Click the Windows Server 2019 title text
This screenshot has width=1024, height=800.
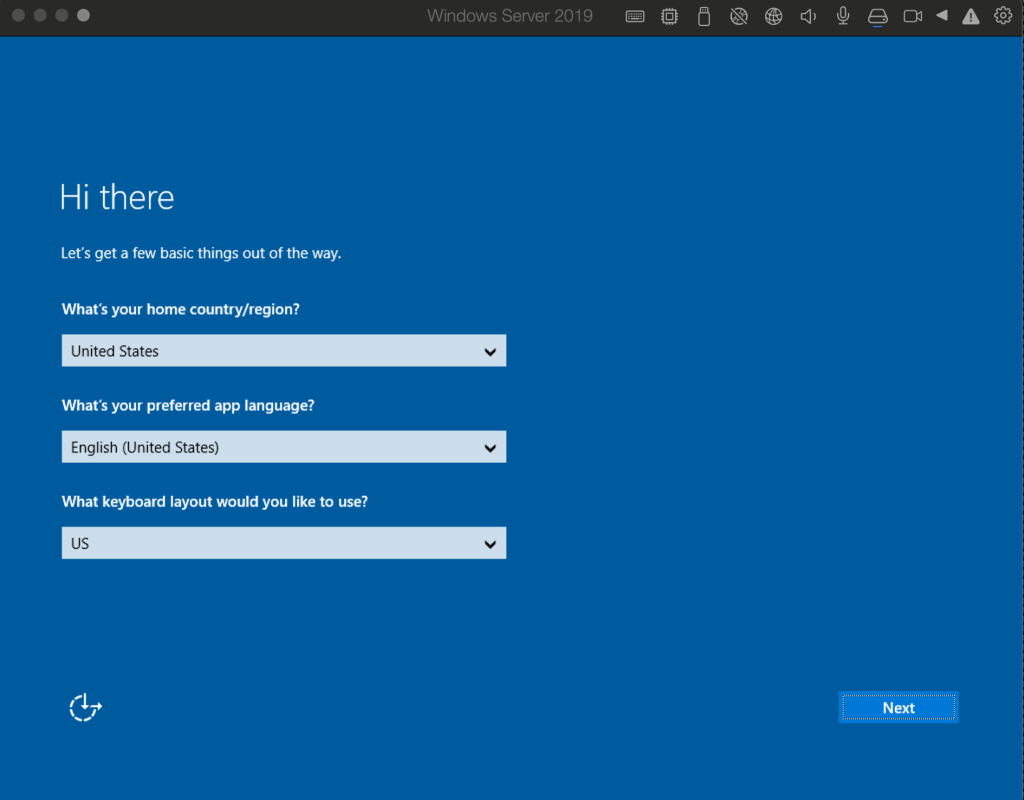[509, 16]
